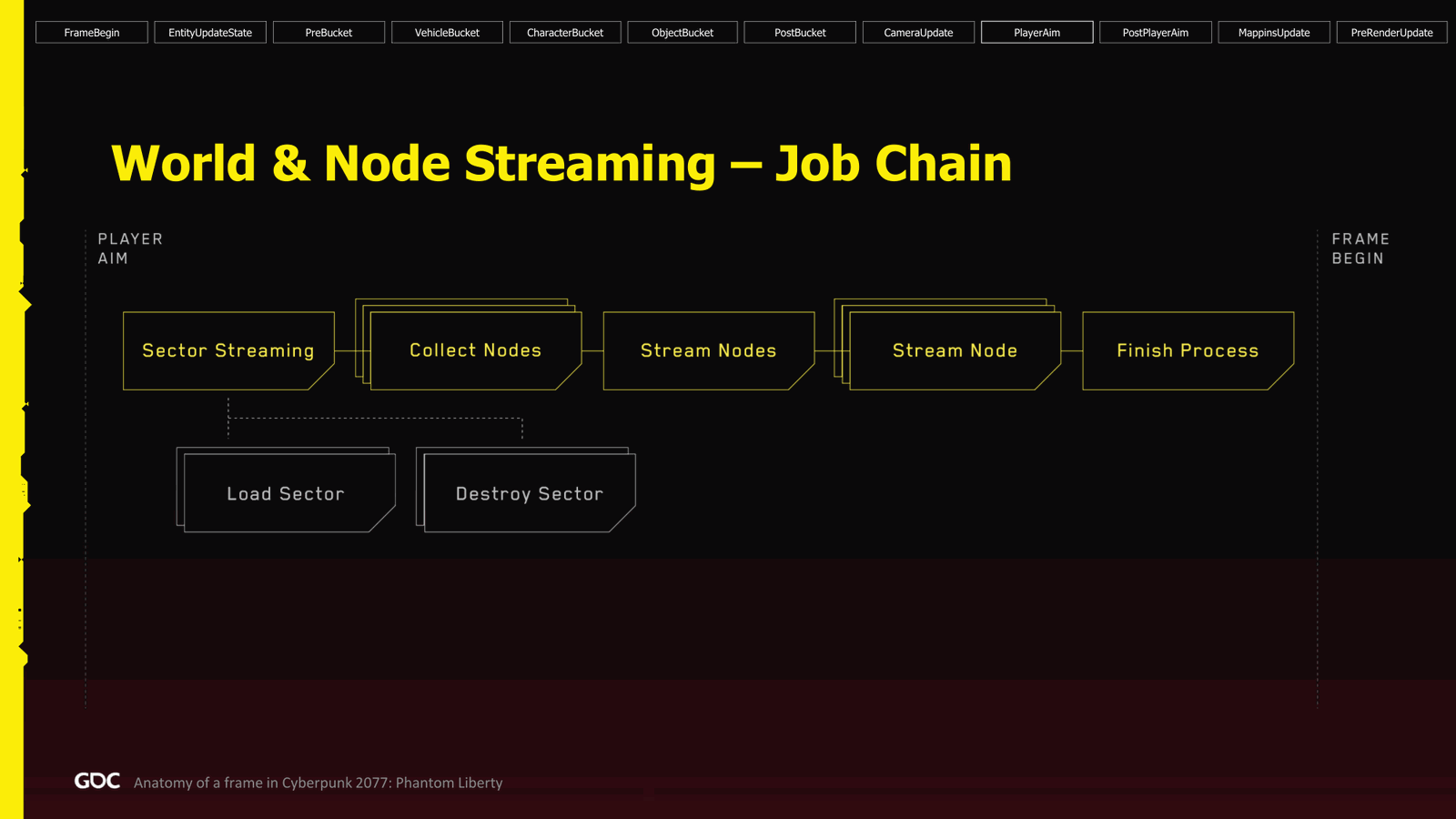1456x819 pixels.
Task: Select the VehicleBucket stage box
Action: click(447, 33)
